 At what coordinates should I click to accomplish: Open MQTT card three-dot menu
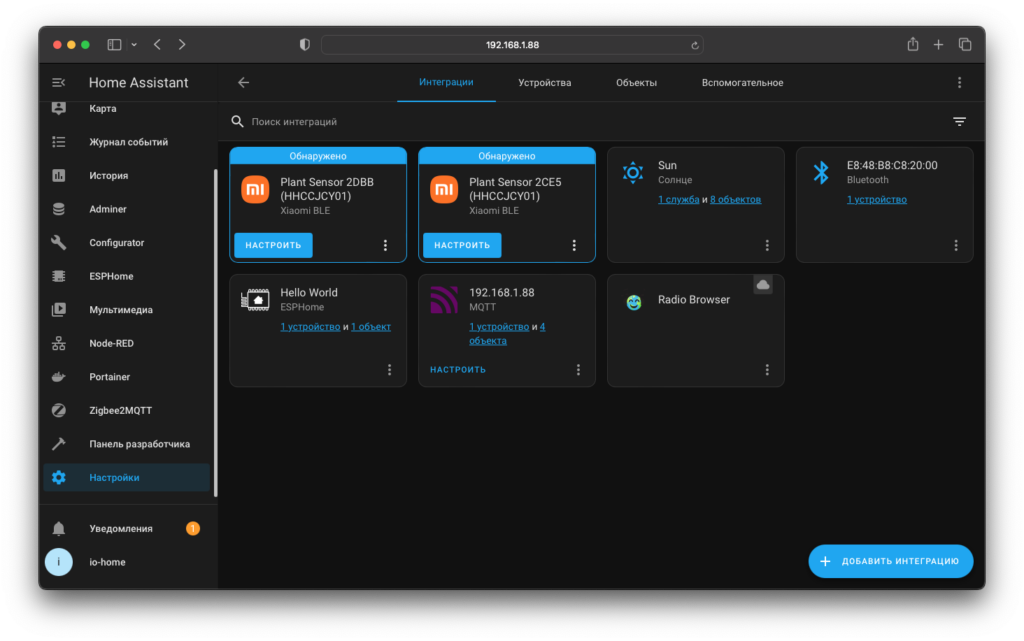(x=578, y=370)
